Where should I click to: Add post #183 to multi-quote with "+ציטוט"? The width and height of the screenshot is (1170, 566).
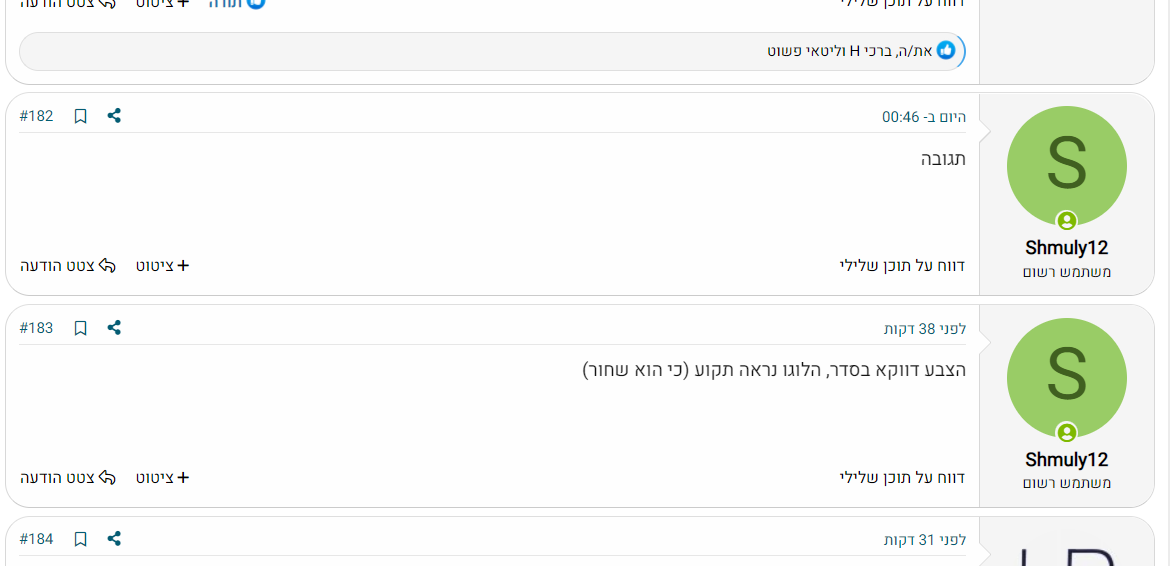click(163, 478)
